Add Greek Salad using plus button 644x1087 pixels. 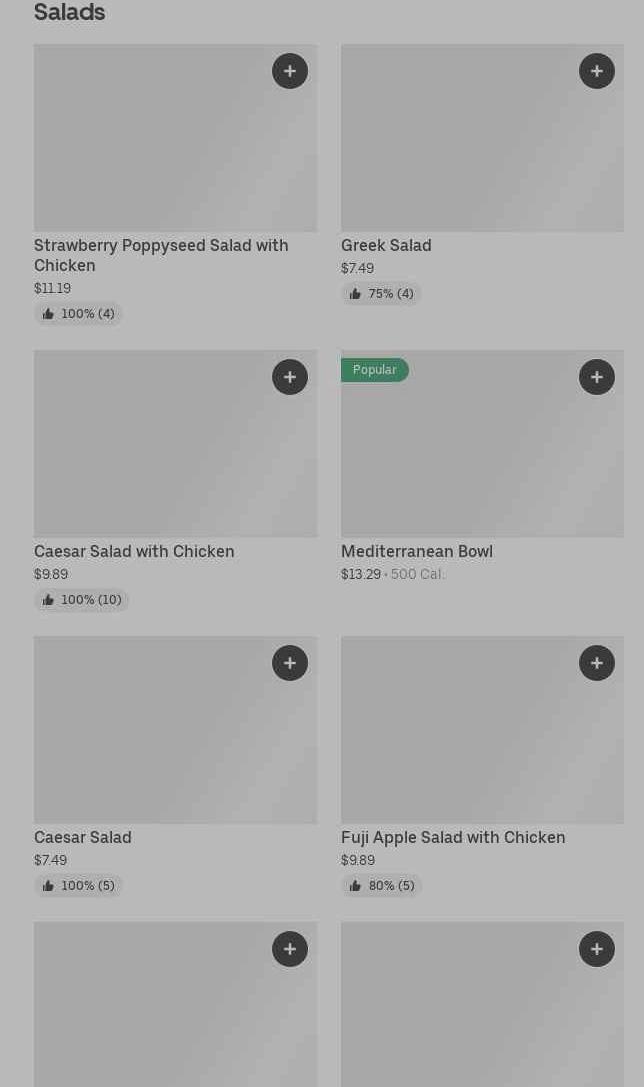(597, 71)
